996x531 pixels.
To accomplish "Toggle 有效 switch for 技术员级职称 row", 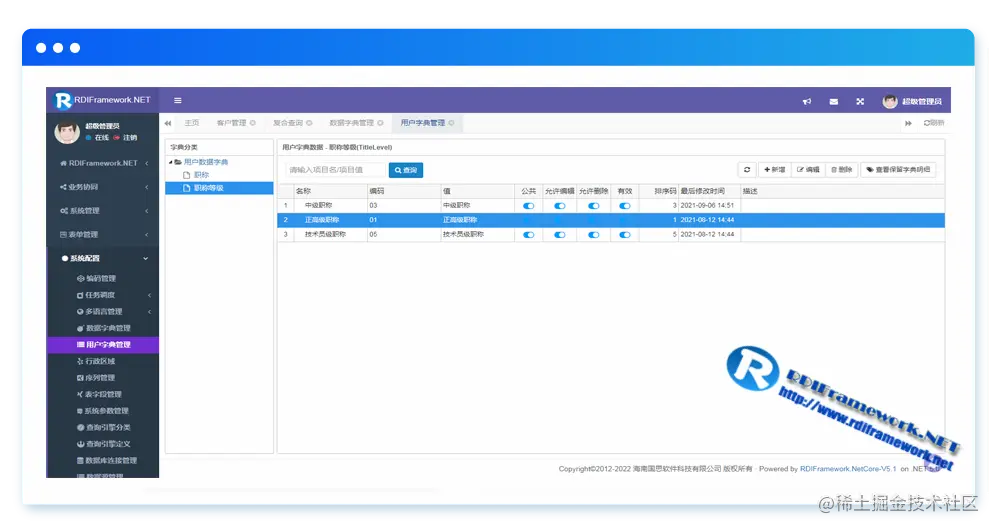I will [625, 235].
